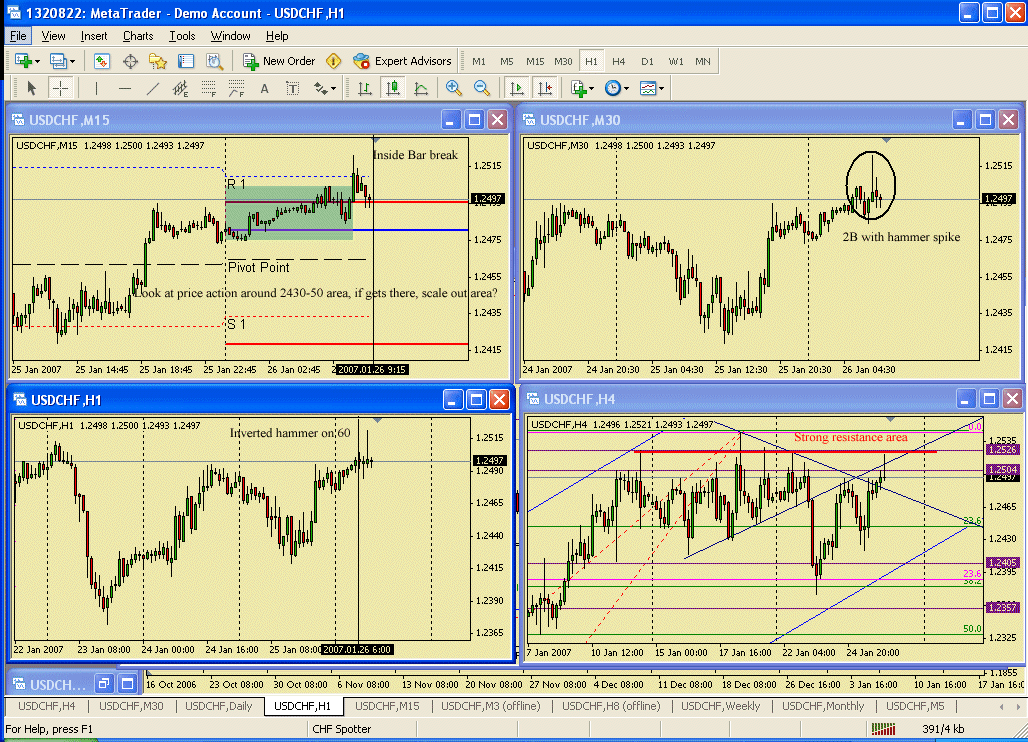Expand the Indicators dropdown arrow
The height and width of the screenshot is (742, 1028).
pos(592,88)
